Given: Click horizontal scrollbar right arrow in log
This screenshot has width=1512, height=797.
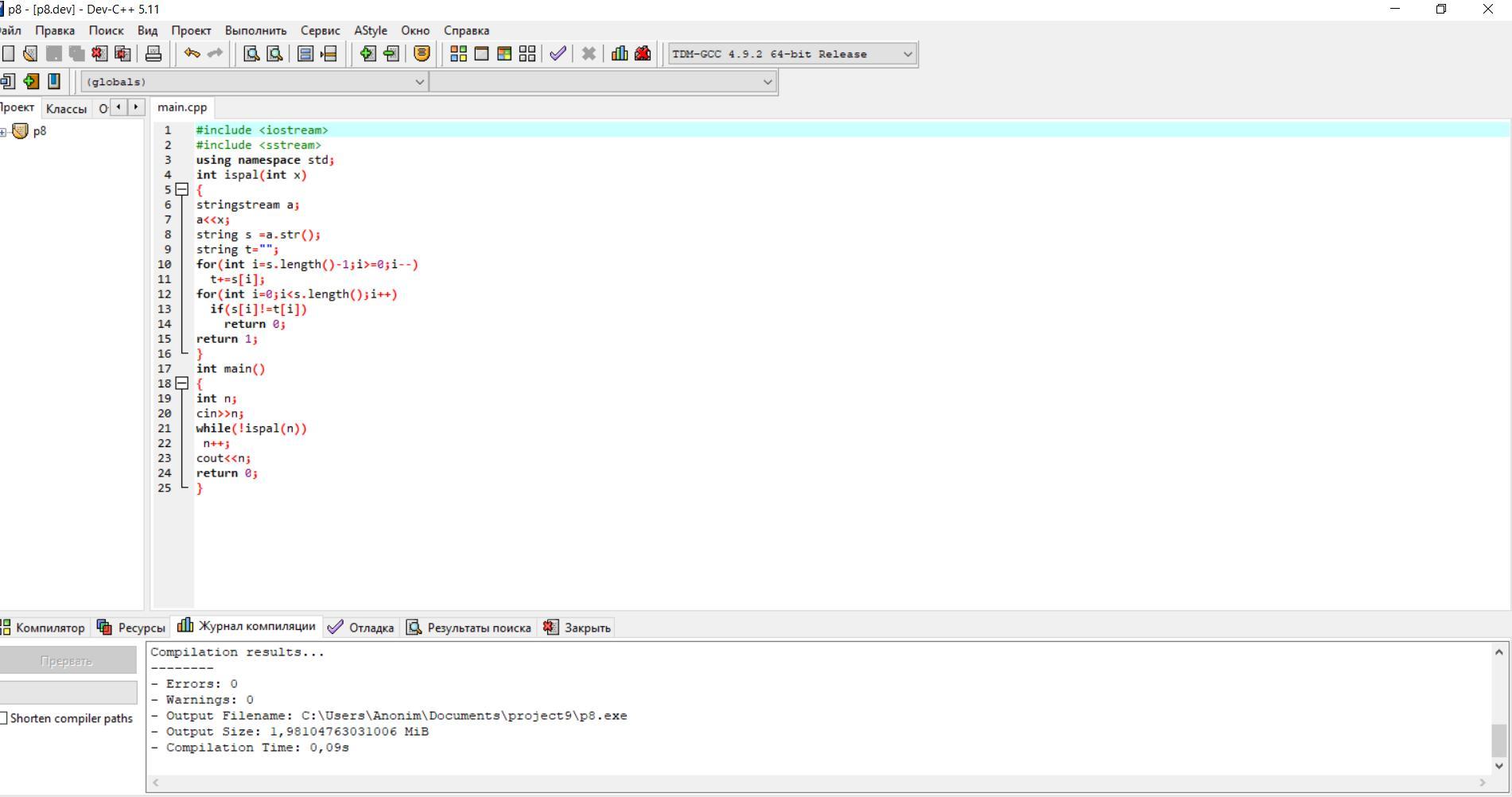Looking at the screenshot, I should pyautogui.click(x=1482, y=783).
